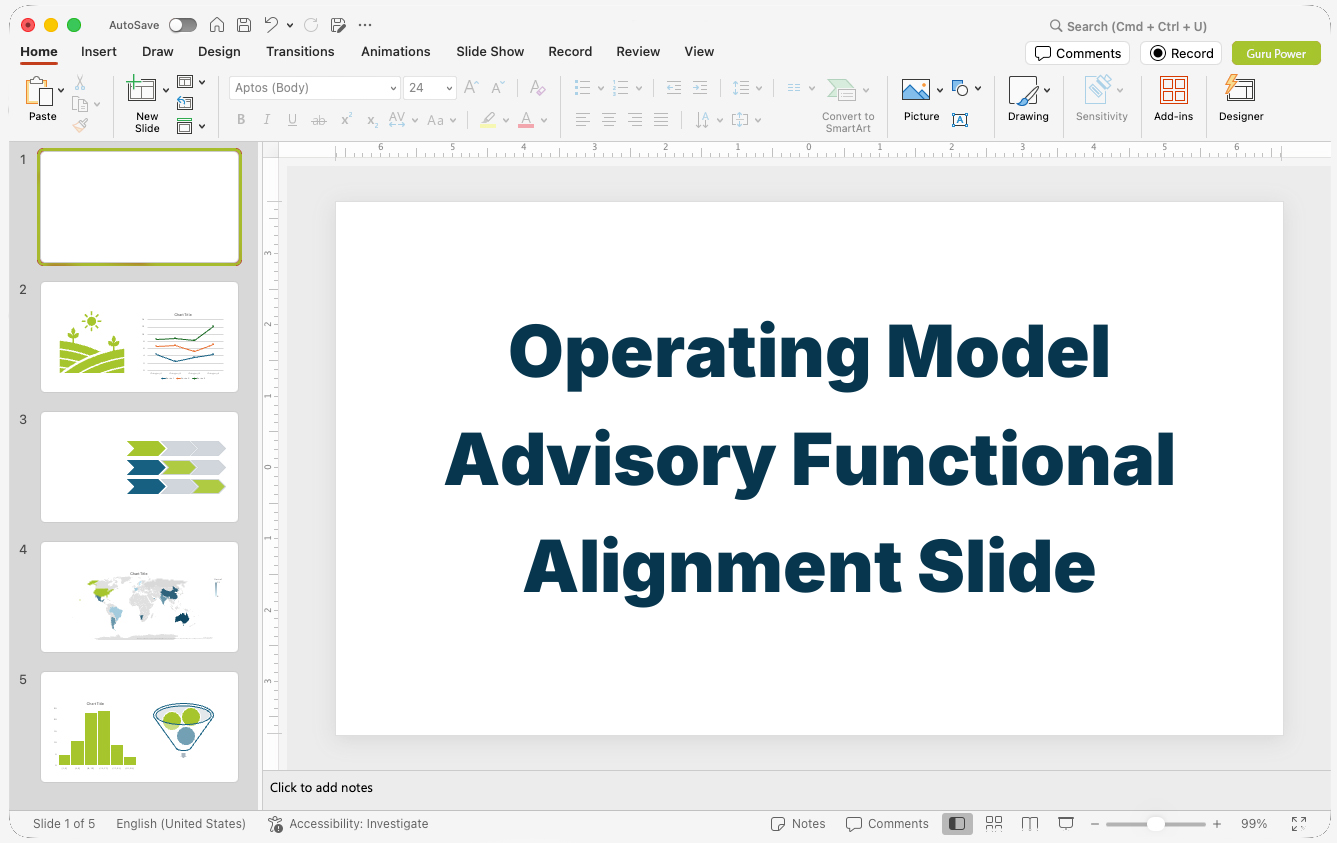Screen dimensions: 1337x843
Task: Insert a Picture using picture icon
Action: point(916,90)
